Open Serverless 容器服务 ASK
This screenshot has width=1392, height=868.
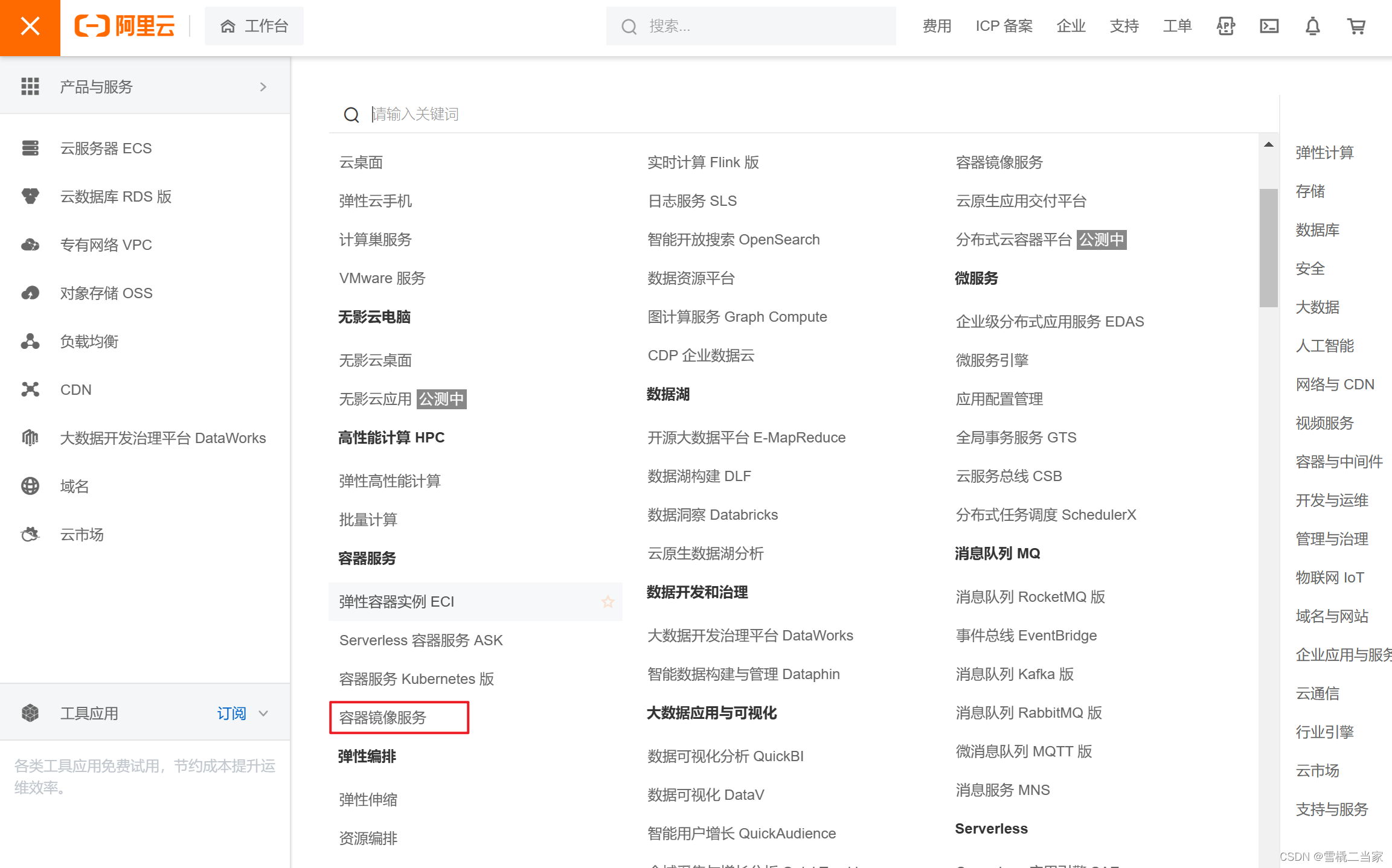click(421, 640)
